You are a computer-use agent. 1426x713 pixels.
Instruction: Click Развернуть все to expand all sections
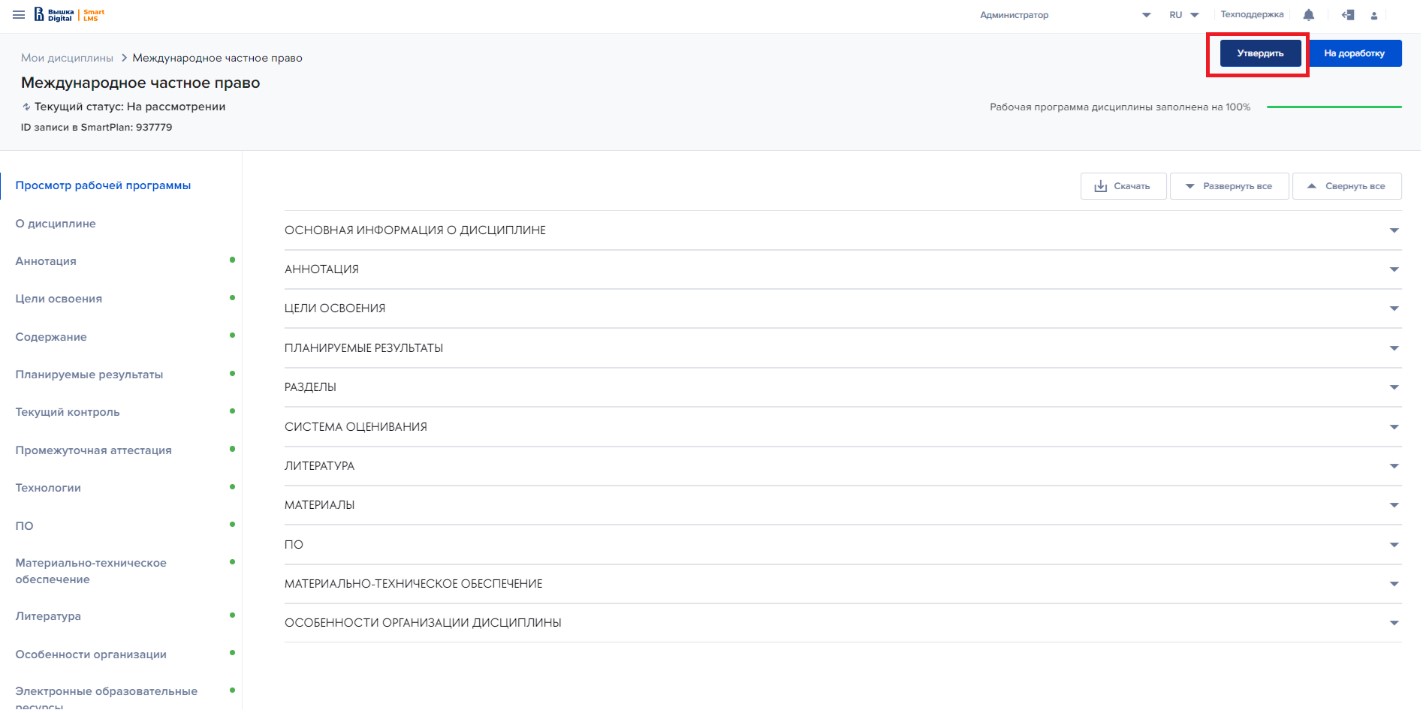[x=1228, y=186]
